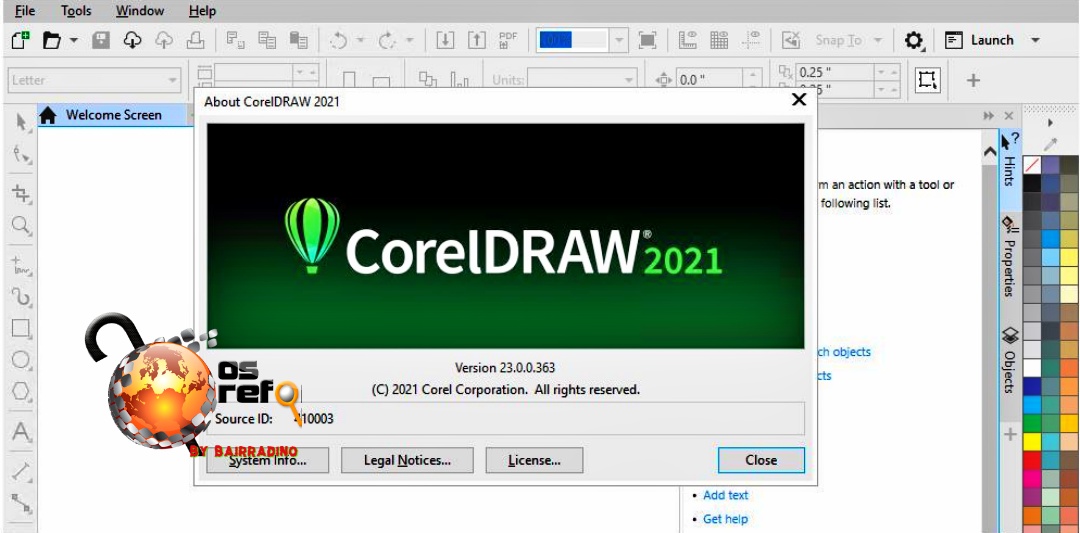Viewport: 1080px width, 533px height.
Task: Select the Crop tool in toolbox
Action: pyautogui.click(x=22, y=194)
